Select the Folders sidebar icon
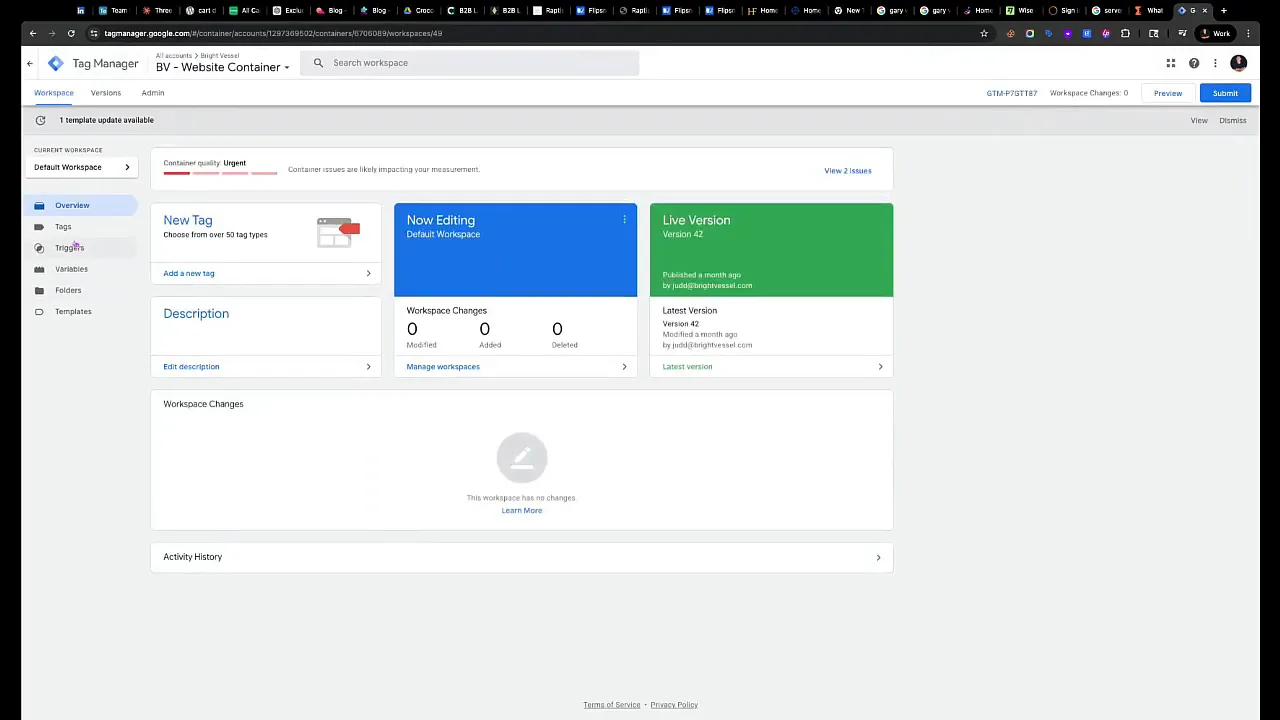Image resolution: width=1280 pixels, height=720 pixels. (39, 290)
